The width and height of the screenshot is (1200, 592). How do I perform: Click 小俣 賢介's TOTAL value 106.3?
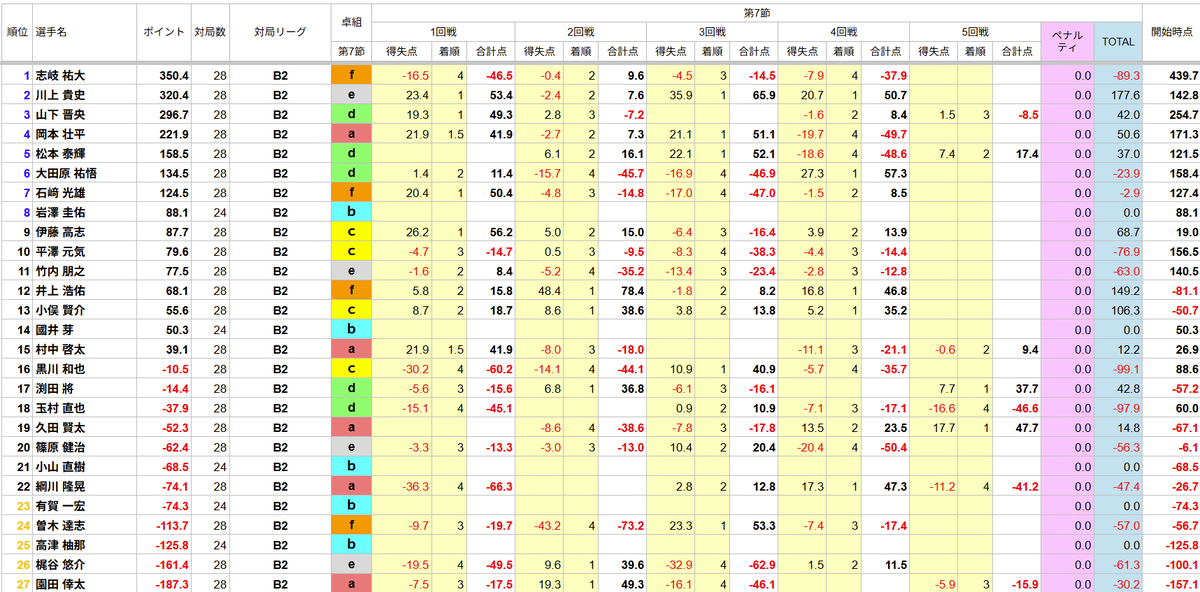coord(1125,310)
